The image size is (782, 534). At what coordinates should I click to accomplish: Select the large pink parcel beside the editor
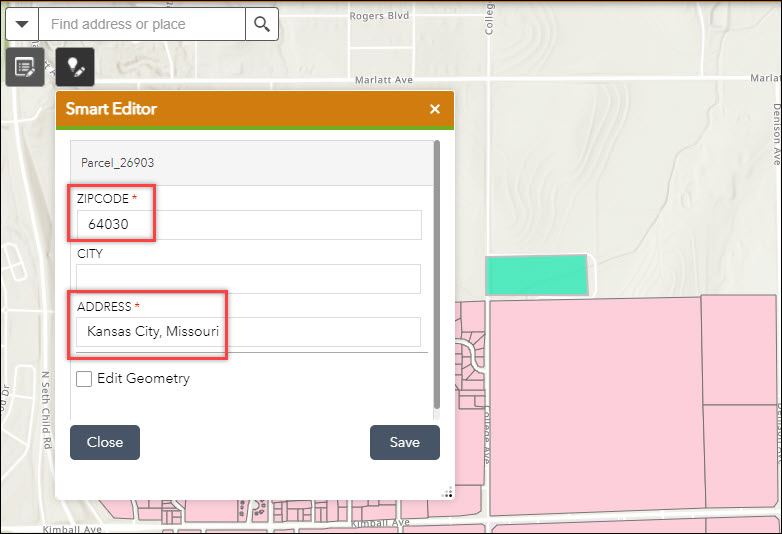pyautogui.click(x=594, y=400)
